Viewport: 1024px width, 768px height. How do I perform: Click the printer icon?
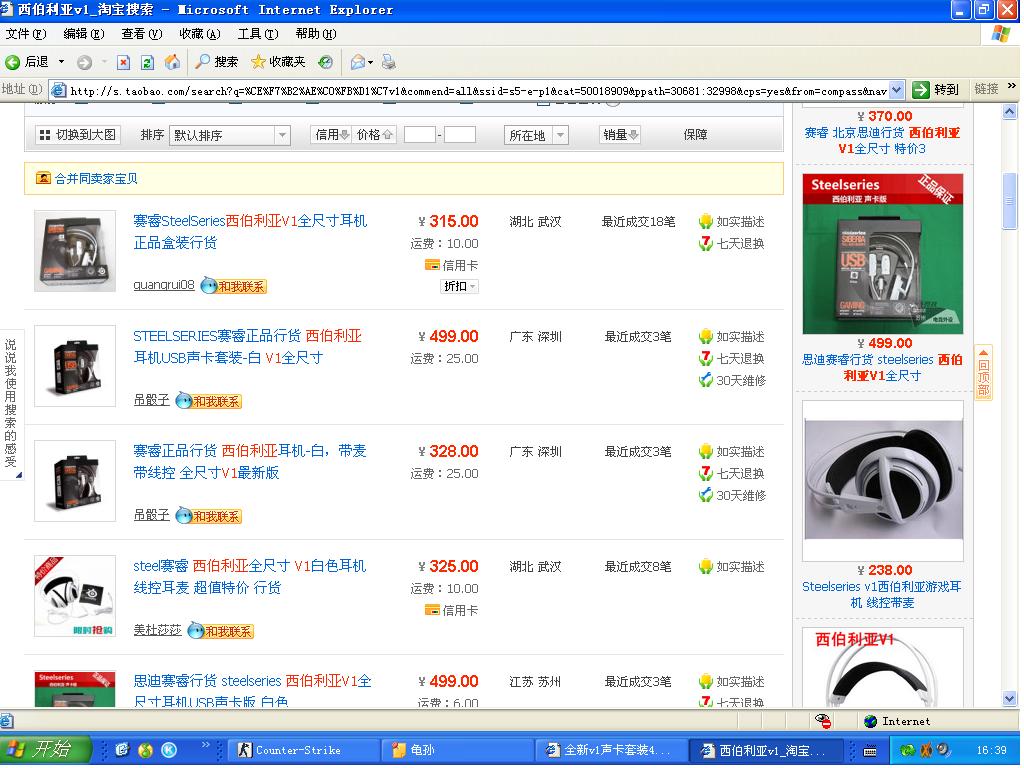tap(389, 62)
